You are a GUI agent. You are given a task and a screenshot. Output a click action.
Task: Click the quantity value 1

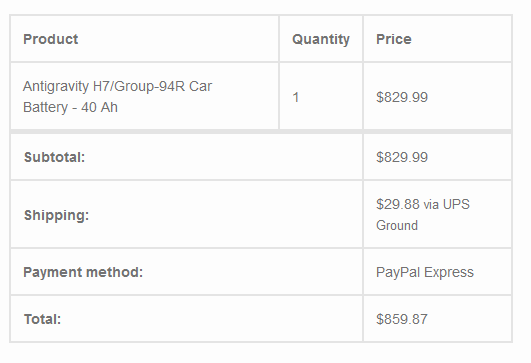point(296,98)
